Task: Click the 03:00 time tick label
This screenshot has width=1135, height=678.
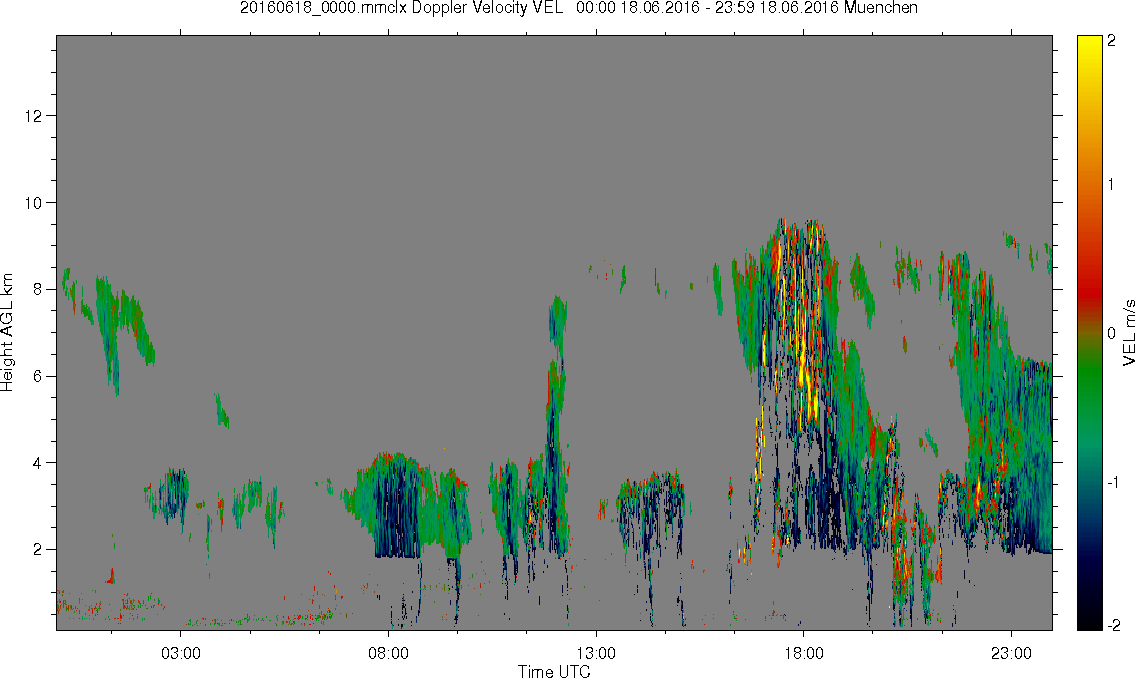Action: tap(181, 653)
